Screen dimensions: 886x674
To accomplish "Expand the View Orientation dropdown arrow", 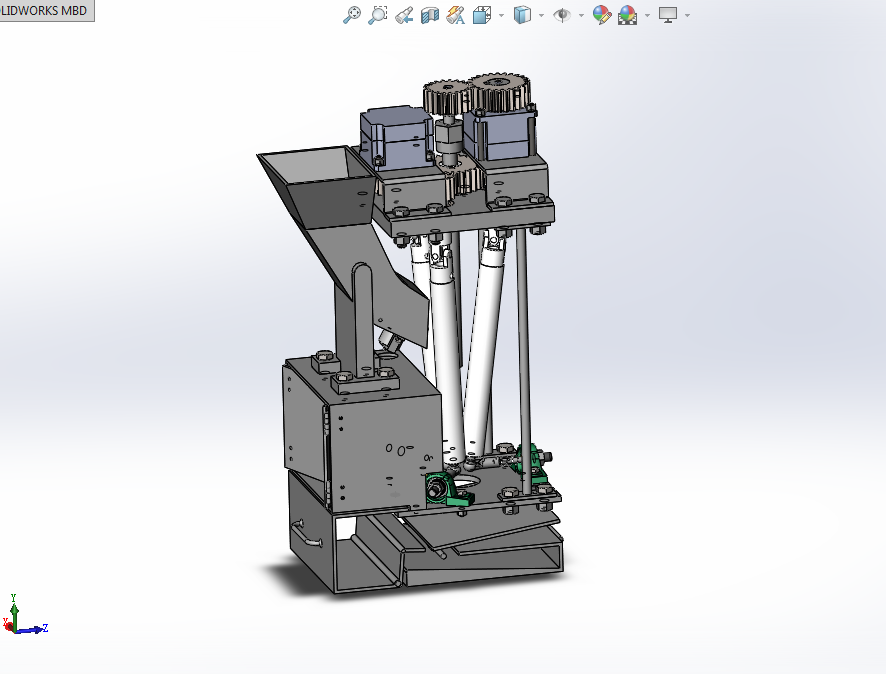I will [x=501, y=15].
